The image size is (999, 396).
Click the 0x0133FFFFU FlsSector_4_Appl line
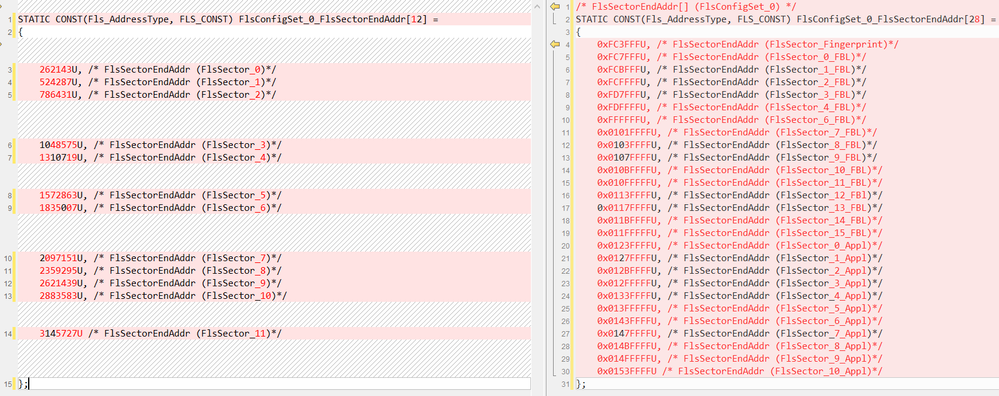(x=787, y=296)
